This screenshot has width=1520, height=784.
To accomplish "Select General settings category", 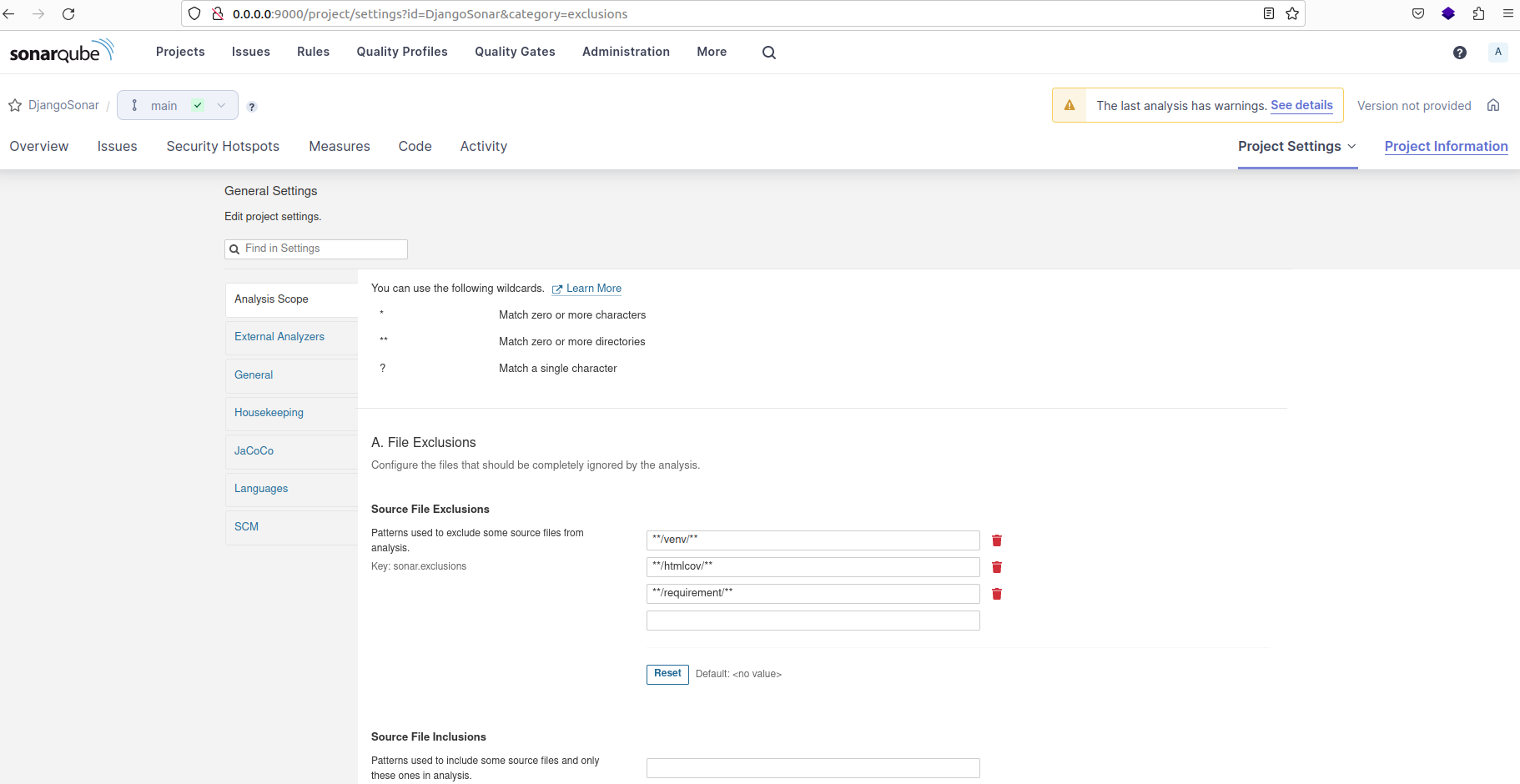I will pyautogui.click(x=291, y=375).
